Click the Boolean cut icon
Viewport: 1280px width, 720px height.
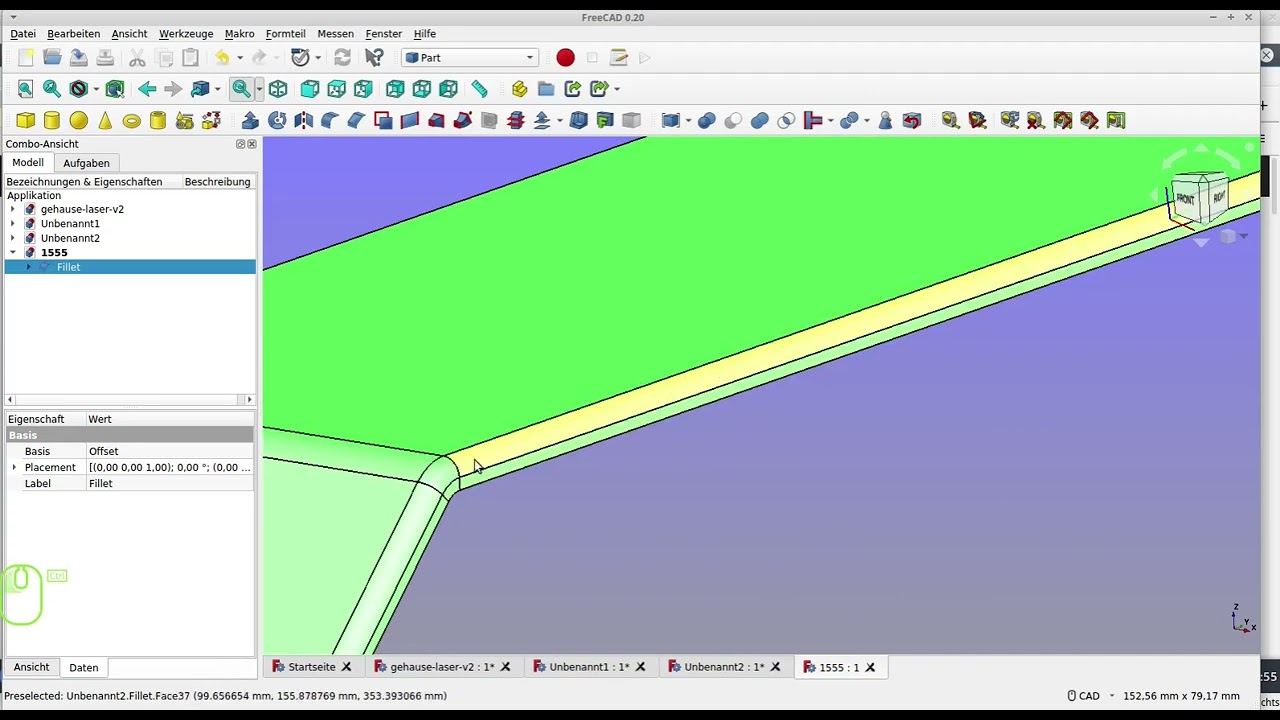[x=733, y=121]
